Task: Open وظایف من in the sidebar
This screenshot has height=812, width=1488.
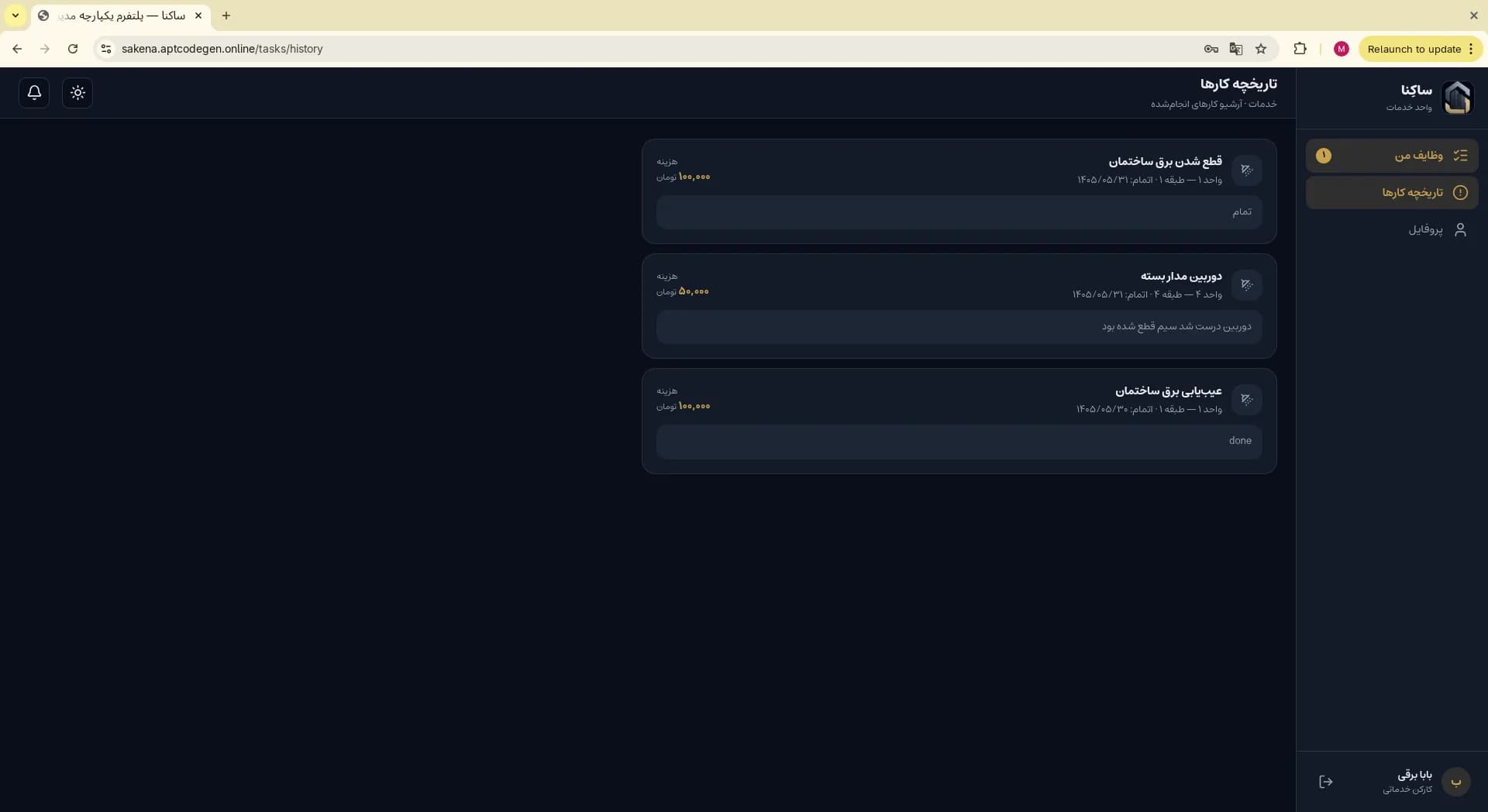Action: [x=1392, y=156]
